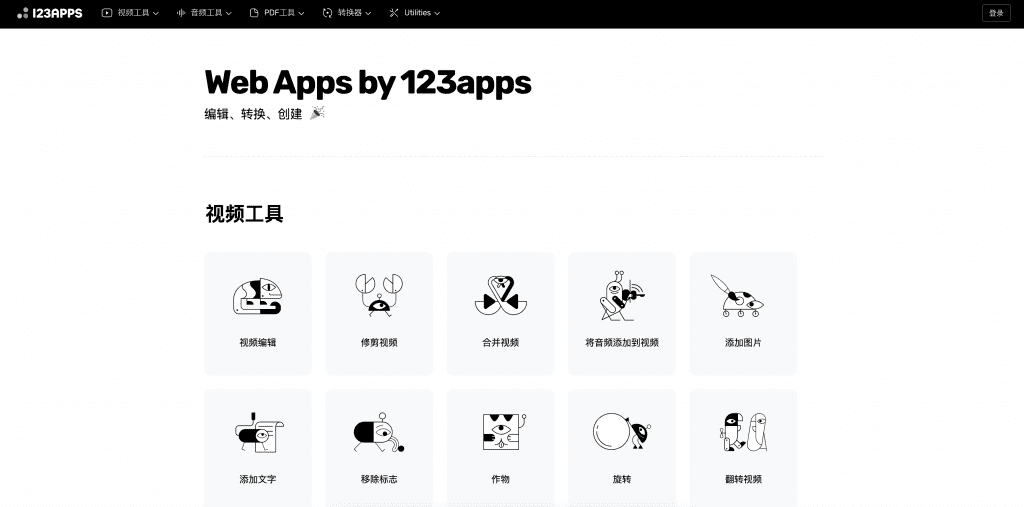The height and width of the screenshot is (507, 1024).
Task: Click the flamingo icon for 合并视频
Action: coord(500,296)
